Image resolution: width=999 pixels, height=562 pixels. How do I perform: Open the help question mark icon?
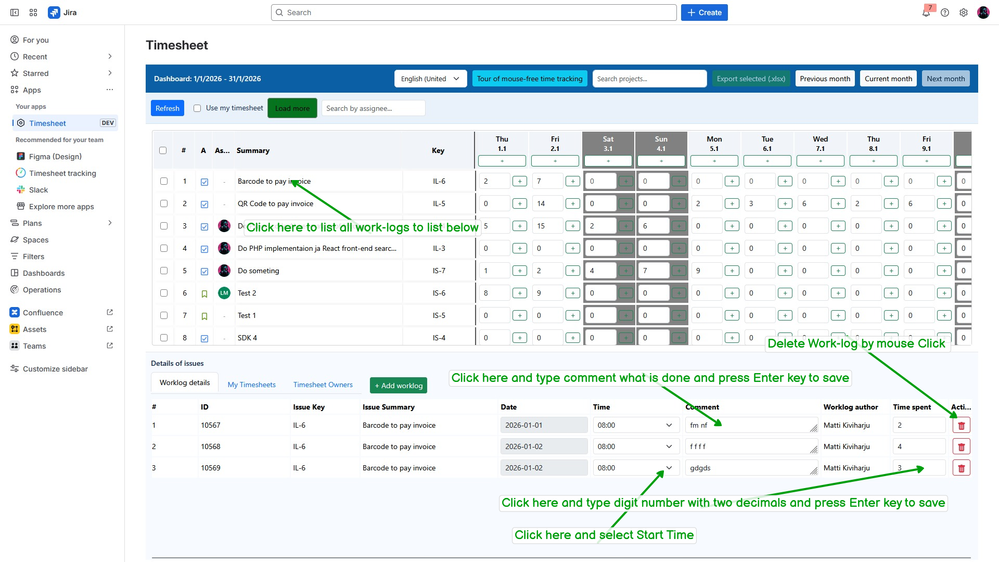[945, 12]
